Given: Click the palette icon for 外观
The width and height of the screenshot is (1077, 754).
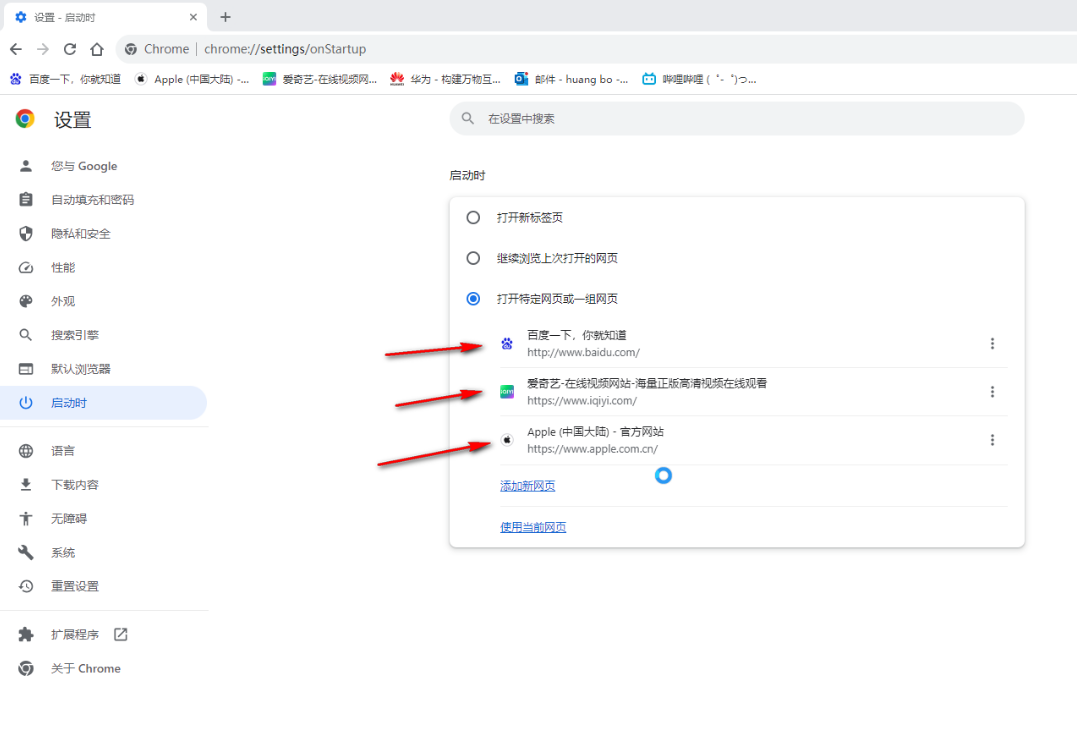Looking at the screenshot, I should 25,301.
